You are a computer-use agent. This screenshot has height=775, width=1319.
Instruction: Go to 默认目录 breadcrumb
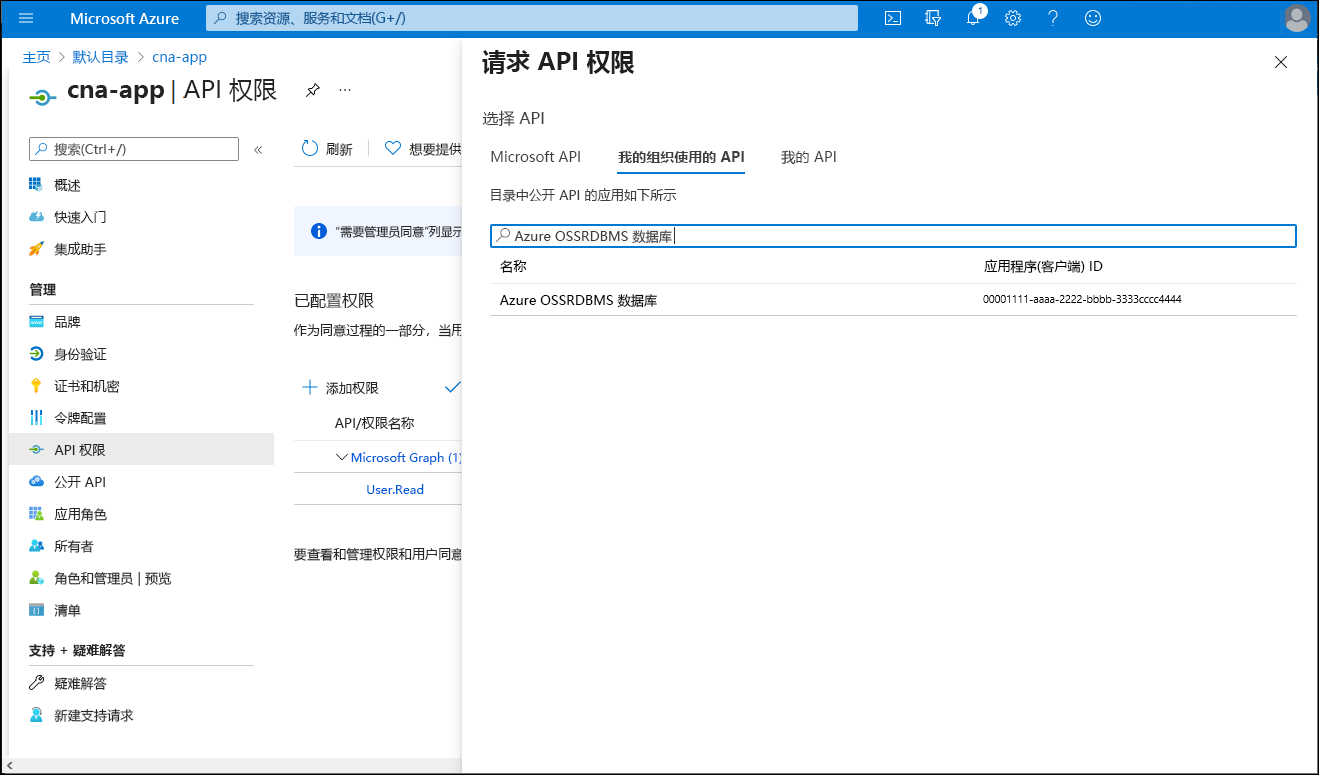point(100,57)
